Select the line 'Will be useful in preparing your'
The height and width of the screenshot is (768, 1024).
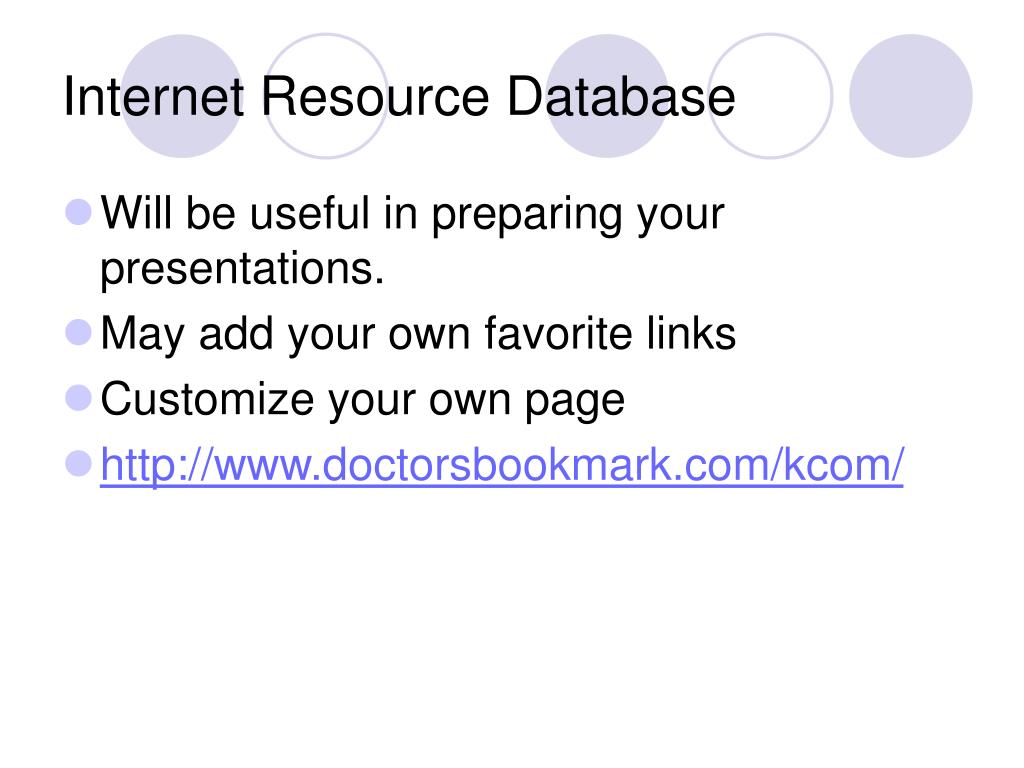click(x=412, y=215)
